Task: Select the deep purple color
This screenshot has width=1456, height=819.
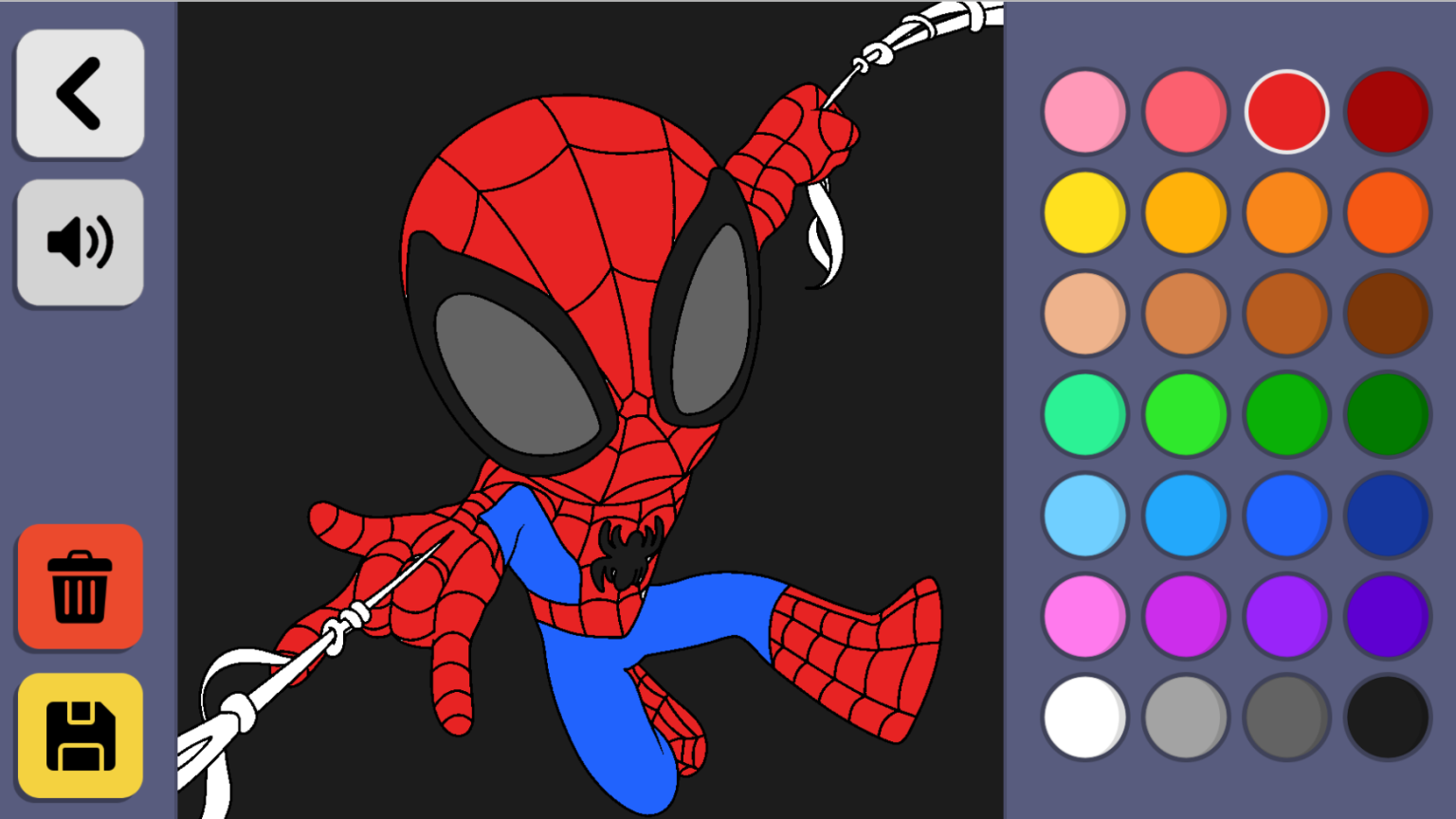Action: (1388, 617)
